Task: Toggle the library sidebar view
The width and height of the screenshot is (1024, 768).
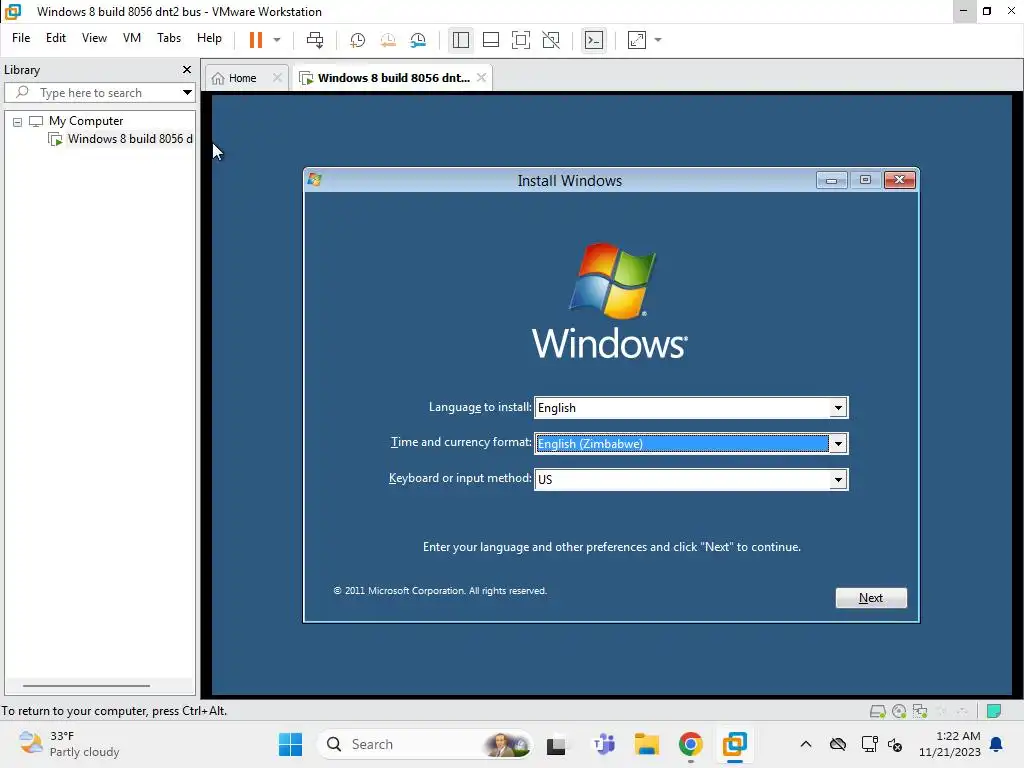Action: [x=460, y=40]
